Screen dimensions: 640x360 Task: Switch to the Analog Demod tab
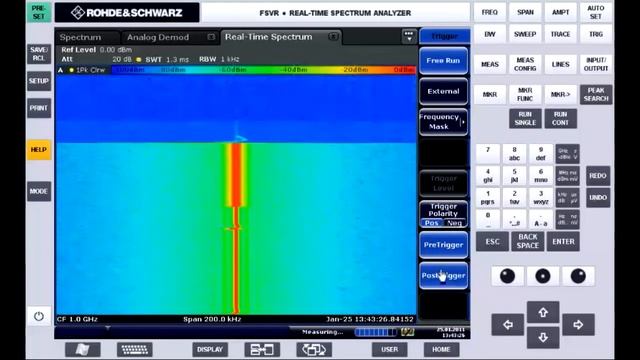coord(158,37)
